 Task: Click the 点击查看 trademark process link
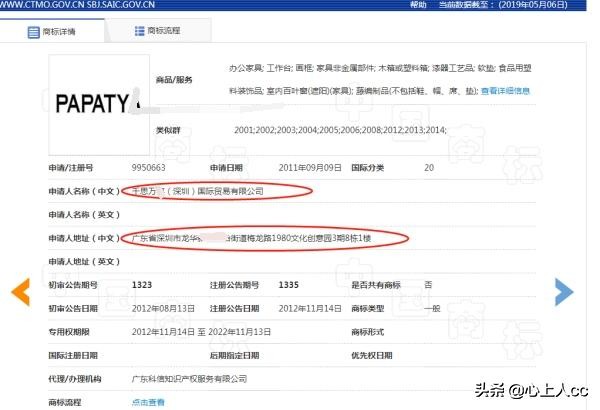[x=148, y=402]
